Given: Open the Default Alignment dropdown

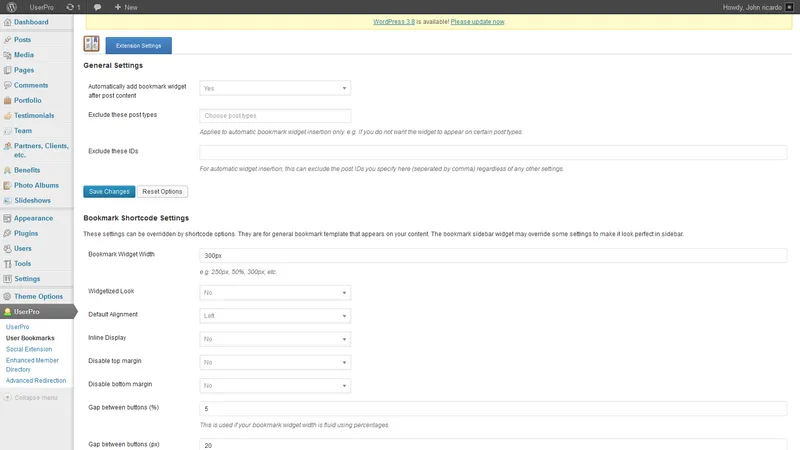Looking at the screenshot, I should pyautogui.click(x=275, y=316).
